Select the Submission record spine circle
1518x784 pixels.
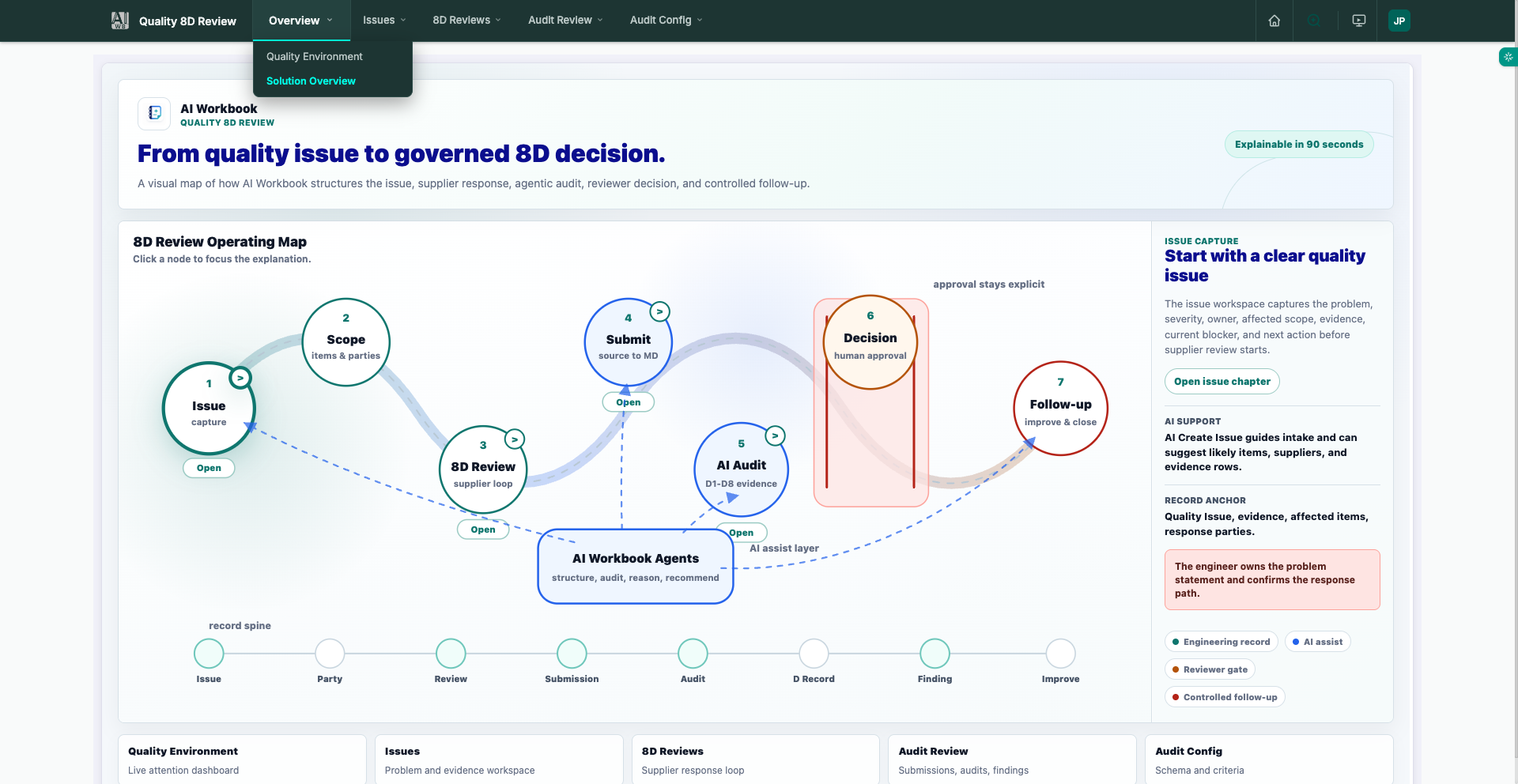(572, 654)
